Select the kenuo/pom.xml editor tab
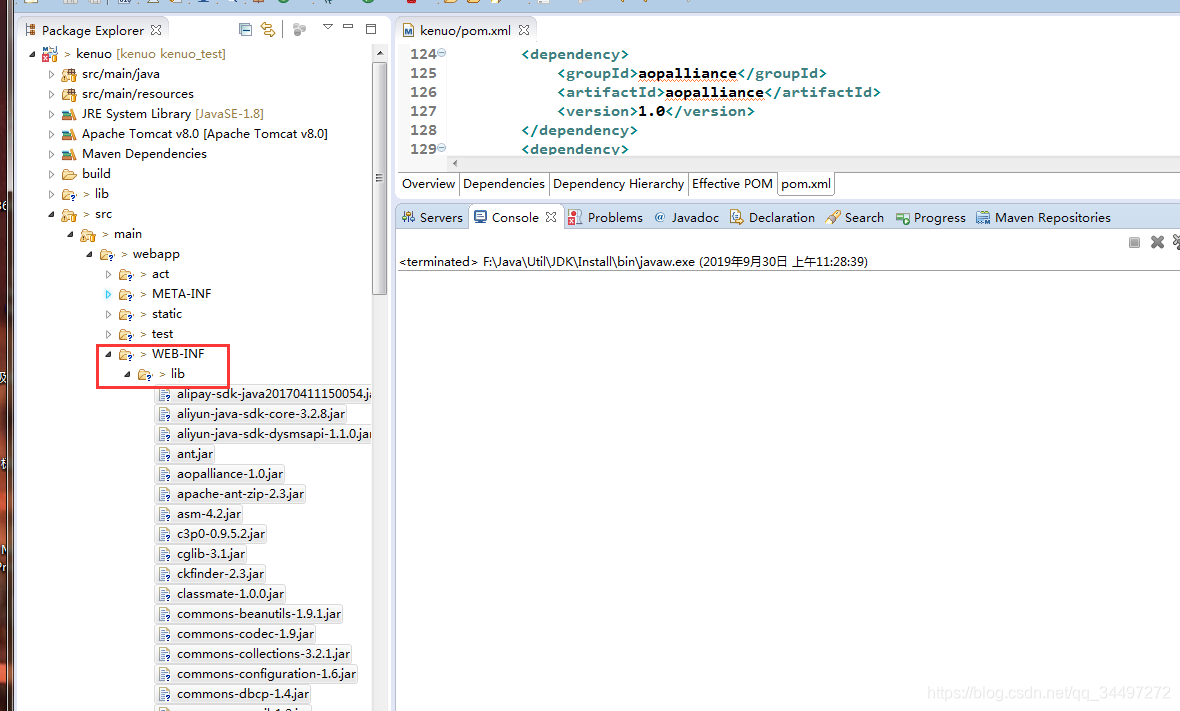The height and width of the screenshot is (711, 1180). pyautogui.click(x=465, y=30)
